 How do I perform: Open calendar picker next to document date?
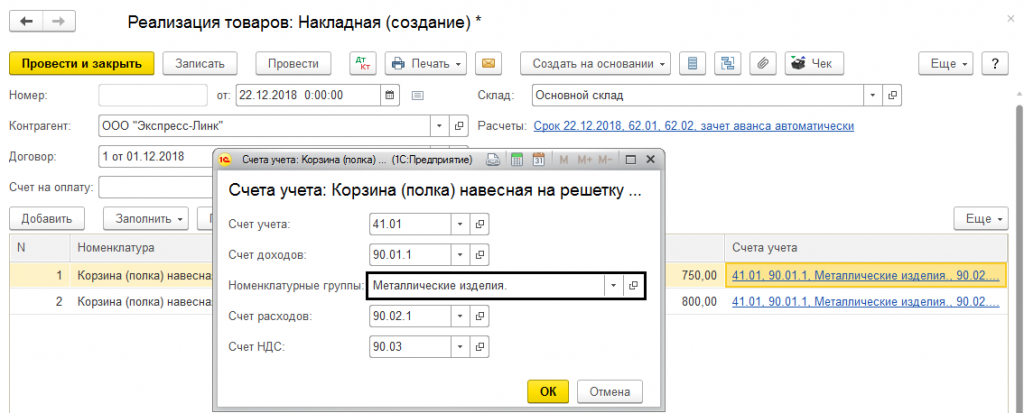[390, 95]
